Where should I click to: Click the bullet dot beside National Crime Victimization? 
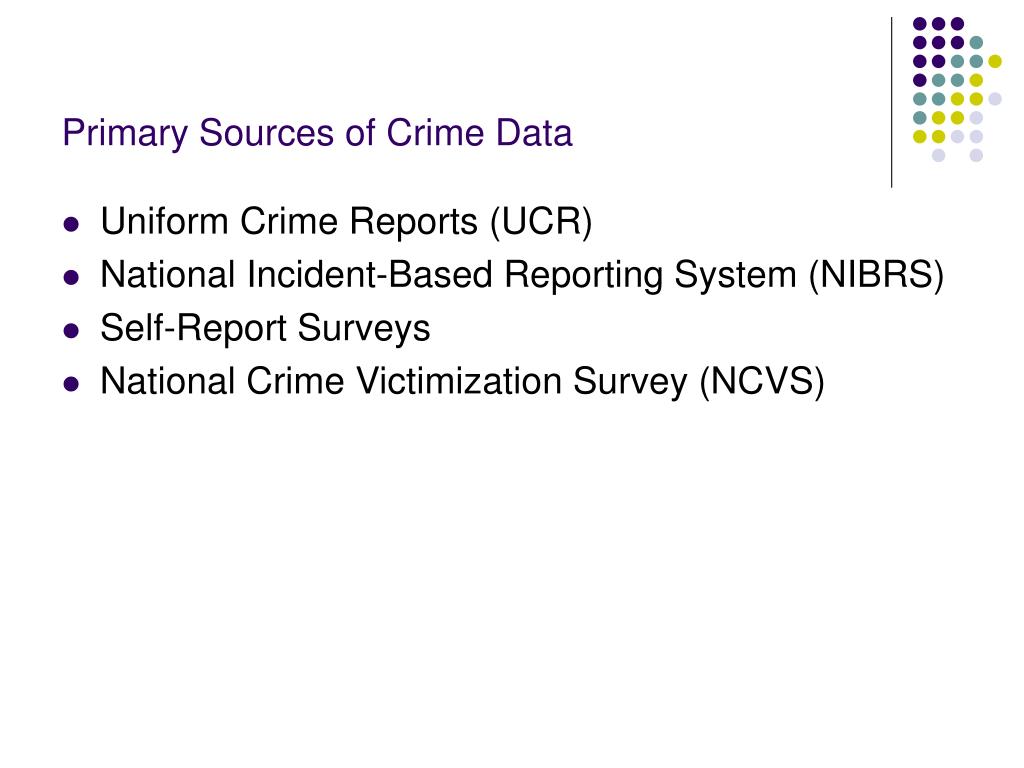point(71,383)
